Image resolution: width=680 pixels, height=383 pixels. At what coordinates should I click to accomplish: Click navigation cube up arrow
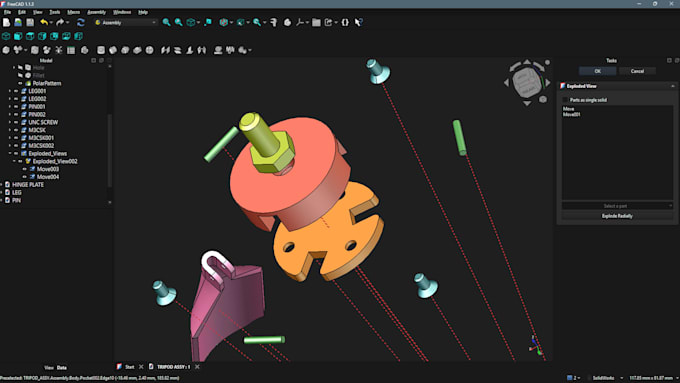click(527, 62)
